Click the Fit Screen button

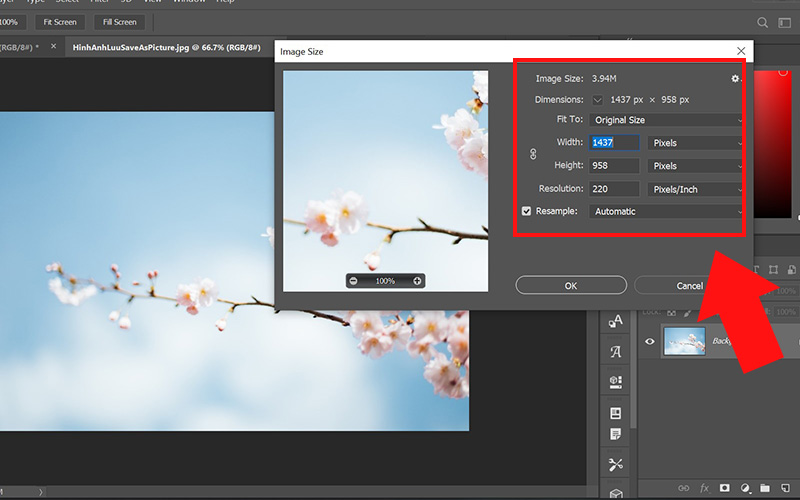[x=60, y=22]
